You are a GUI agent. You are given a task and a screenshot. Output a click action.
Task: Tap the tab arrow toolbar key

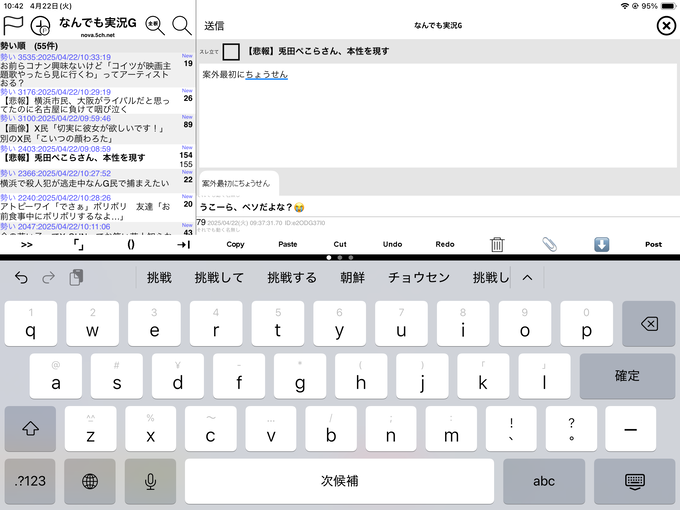[x=183, y=245]
